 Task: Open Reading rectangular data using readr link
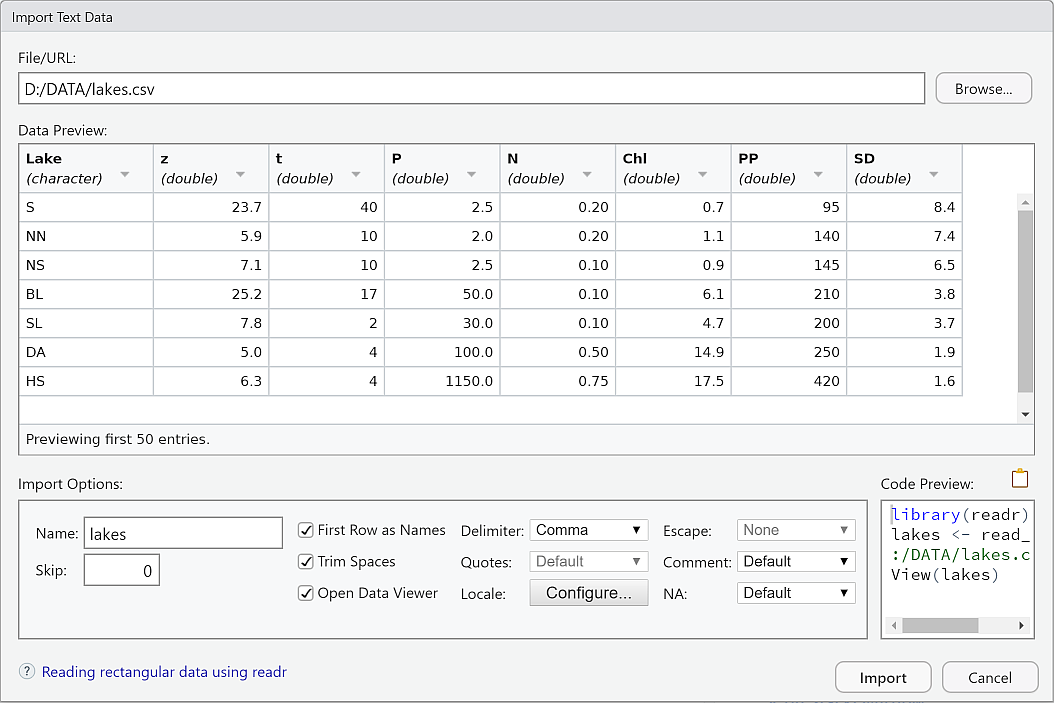pos(164,672)
